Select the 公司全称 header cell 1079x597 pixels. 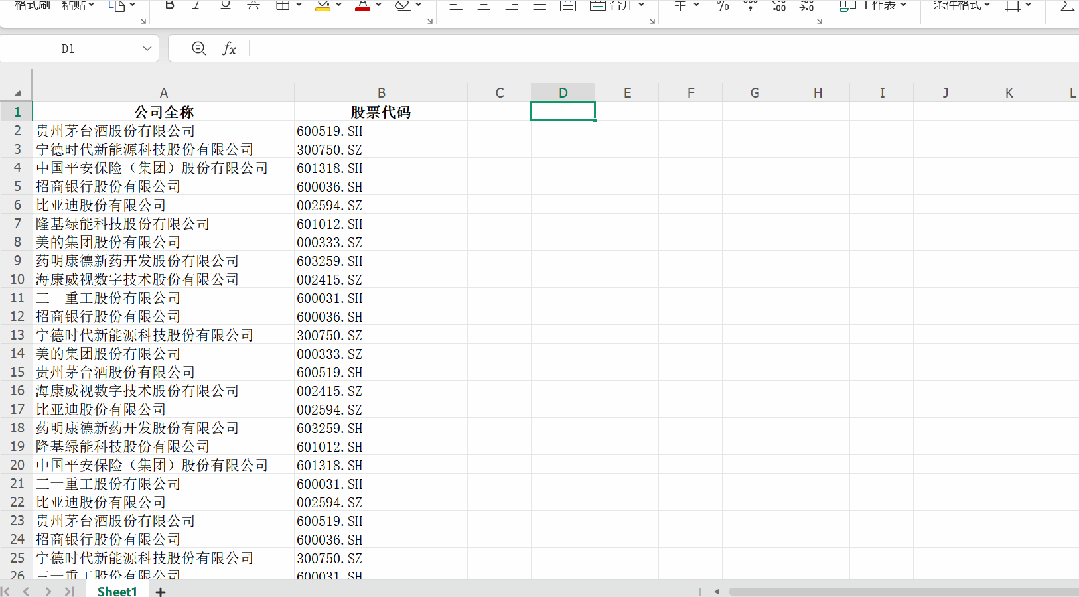coord(164,112)
